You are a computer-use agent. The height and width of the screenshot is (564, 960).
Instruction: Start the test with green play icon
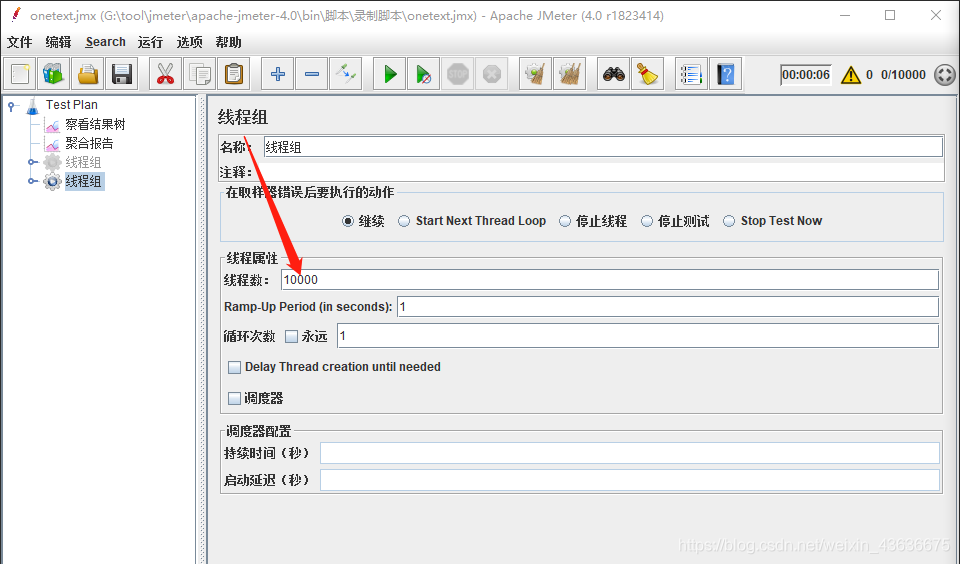pos(389,74)
